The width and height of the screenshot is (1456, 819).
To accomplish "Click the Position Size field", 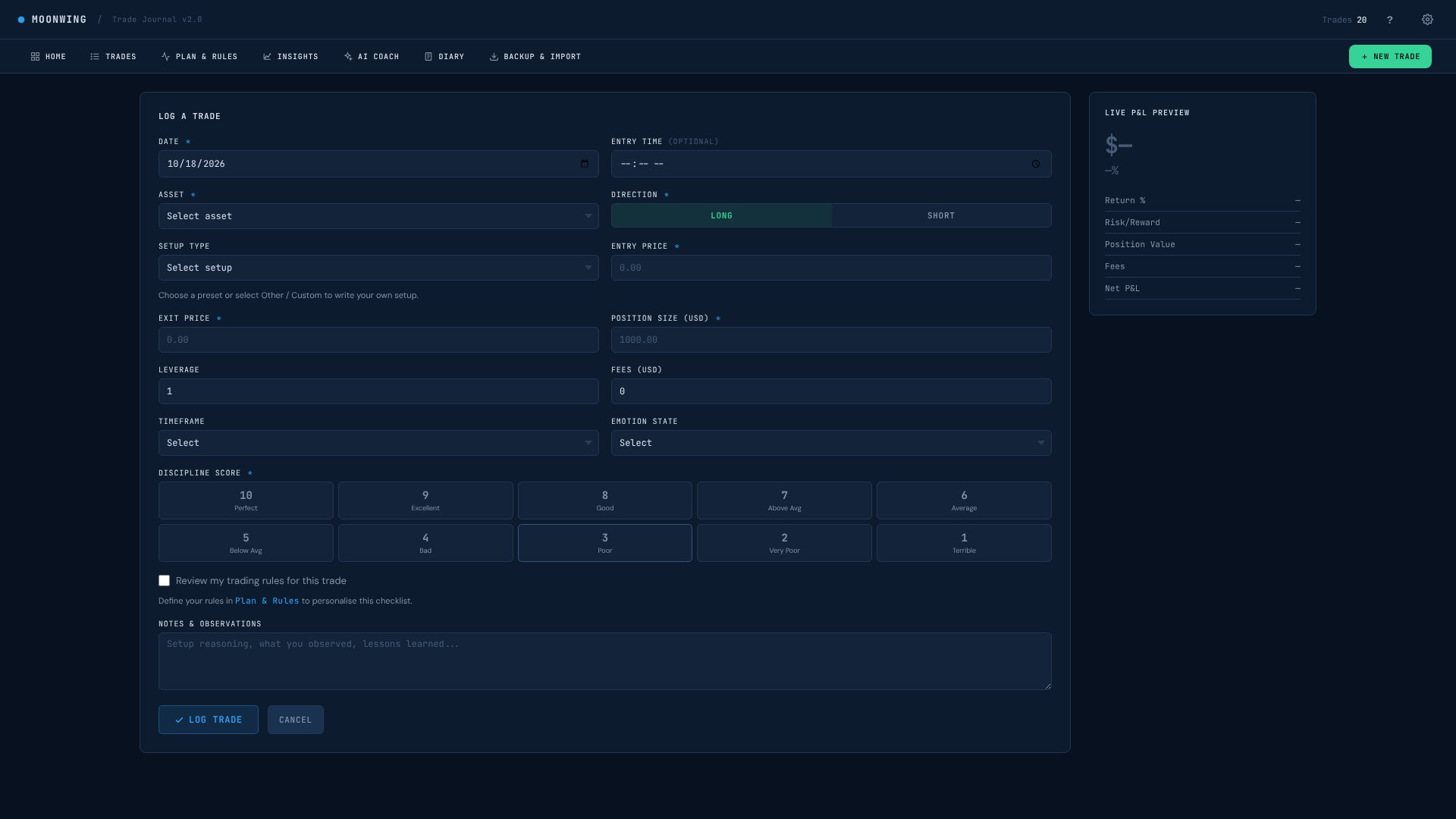I will click(x=831, y=340).
